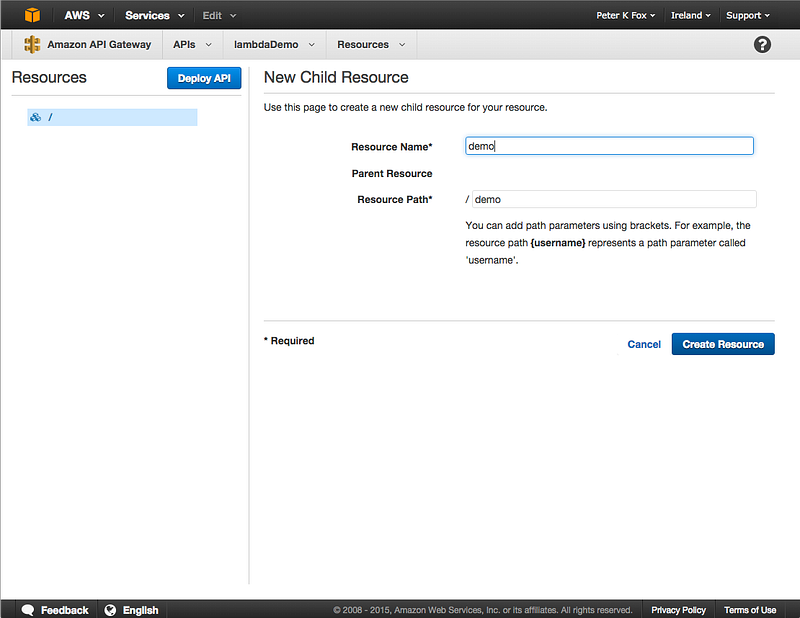Click the Amazon API Gateway service icon
800x618 pixels.
pyautogui.click(x=32, y=44)
